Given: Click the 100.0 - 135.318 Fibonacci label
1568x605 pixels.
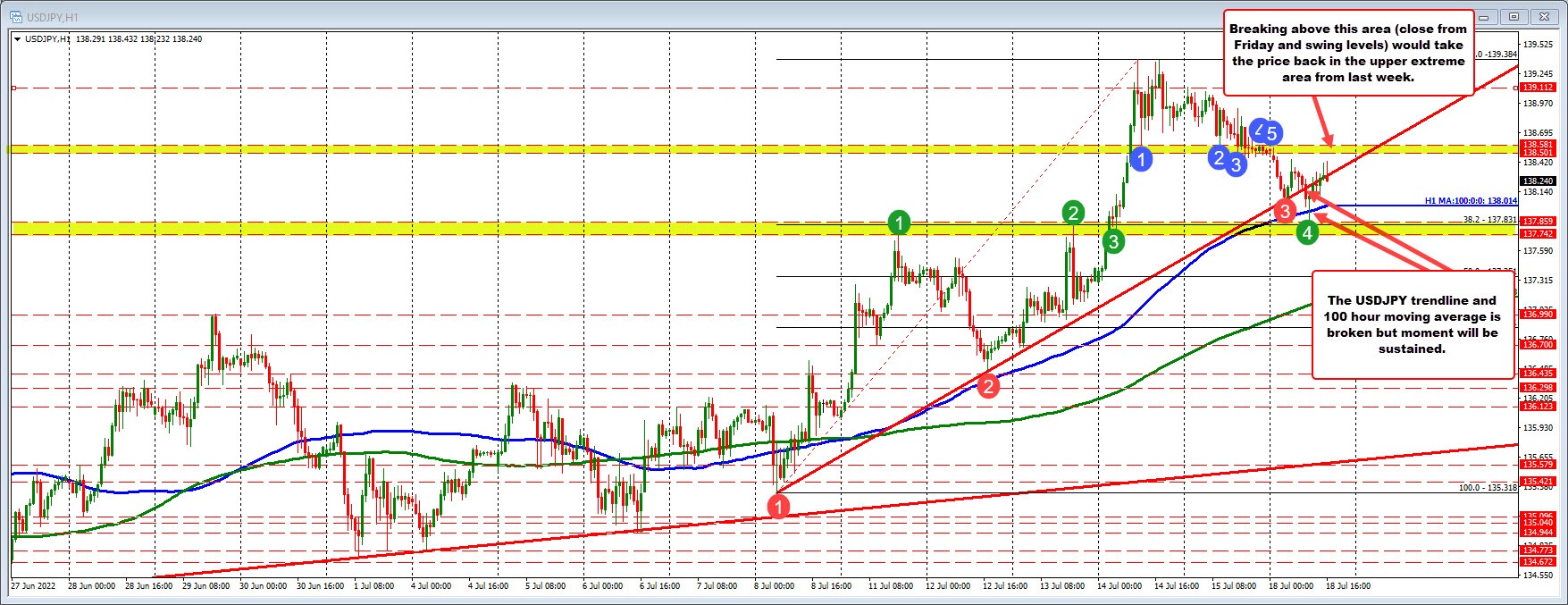Looking at the screenshot, I should pyautogui.click(x=1488, y=487).
